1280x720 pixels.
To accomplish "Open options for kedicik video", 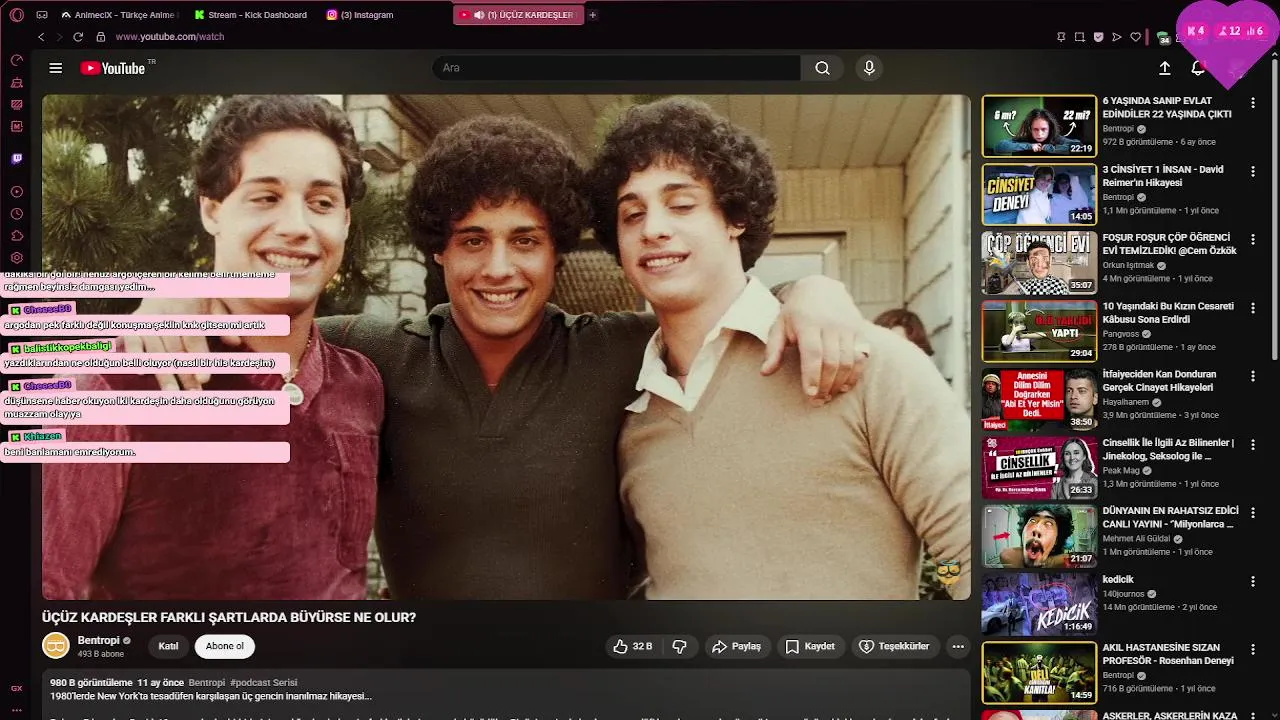I will coord(1253,581).
